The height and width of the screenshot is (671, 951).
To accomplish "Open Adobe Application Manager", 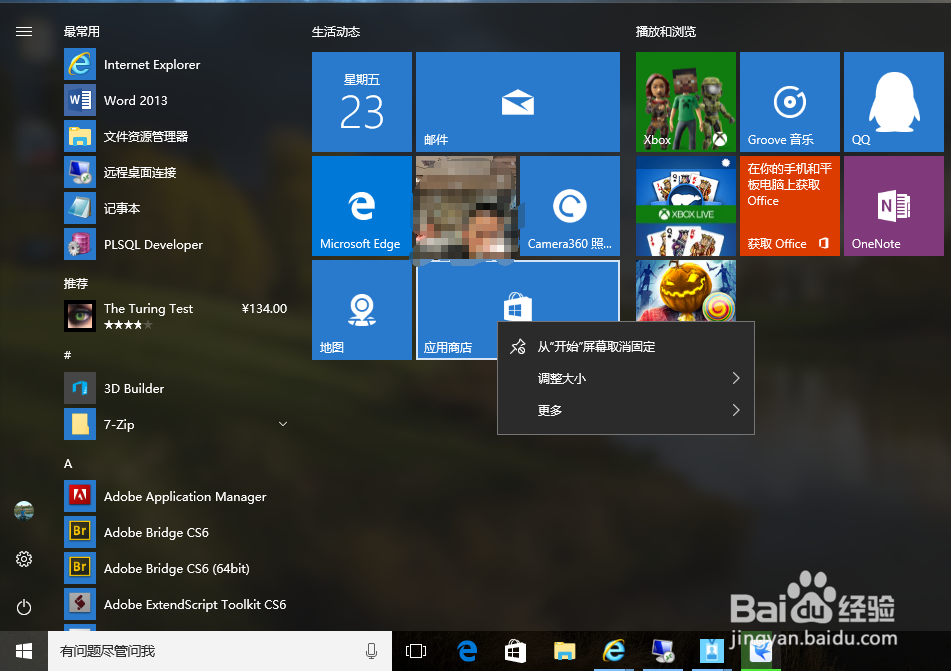I will click(175, 496).
